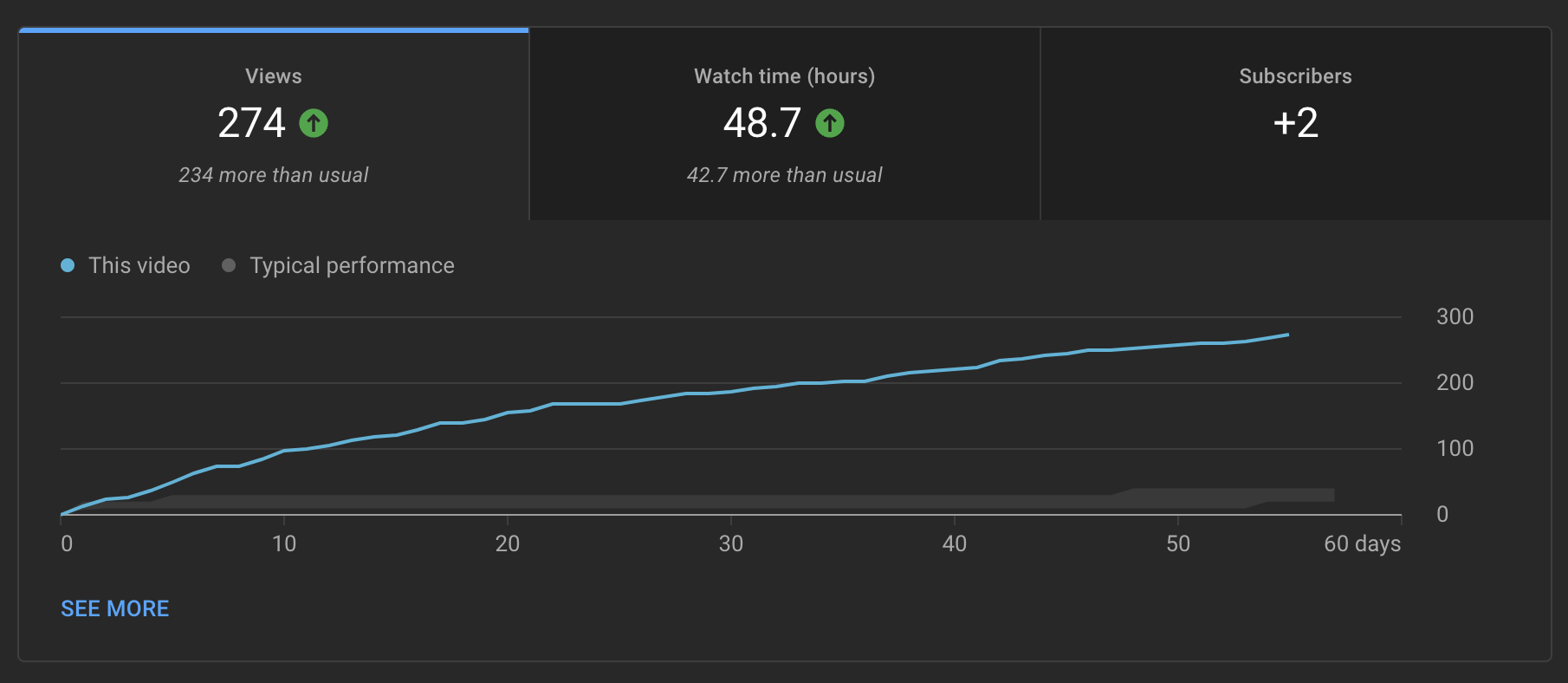Click the "42.7 more than usual" text
This screenshot has width=1568, height=683.
784,175
